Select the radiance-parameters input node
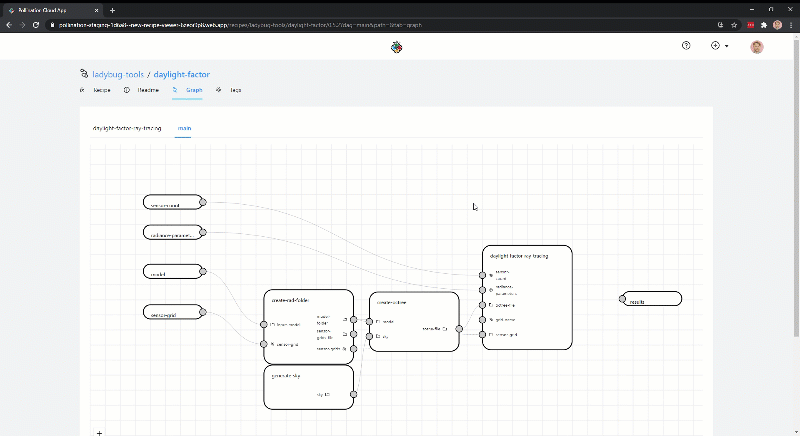 tap(172, 232)
